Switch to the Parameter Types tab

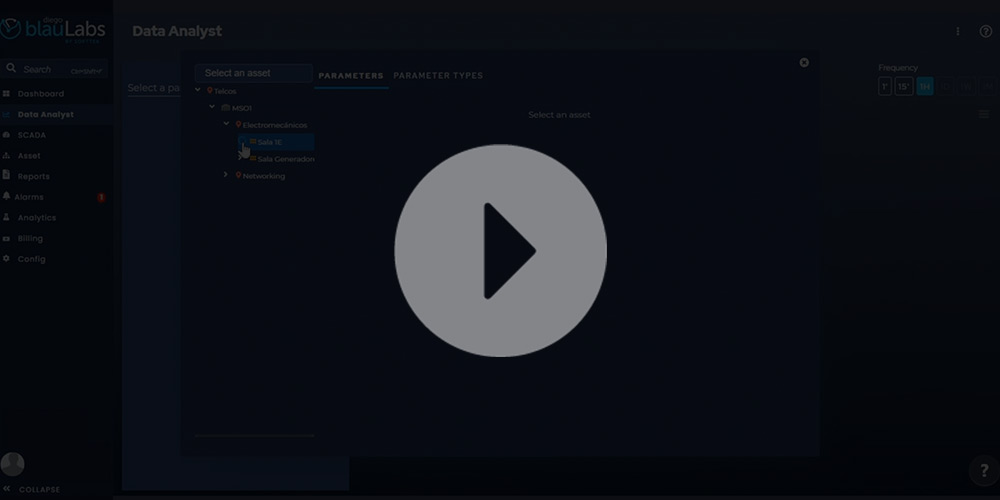pos(438,76)
